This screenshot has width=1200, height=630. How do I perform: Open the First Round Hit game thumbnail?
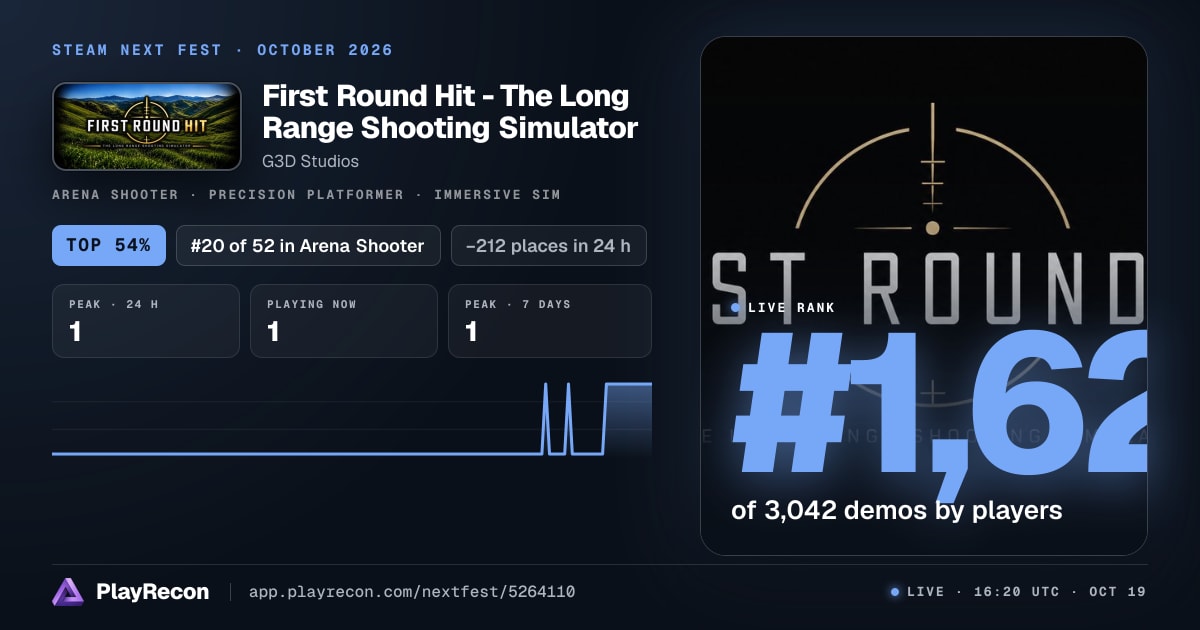[147, 126]
